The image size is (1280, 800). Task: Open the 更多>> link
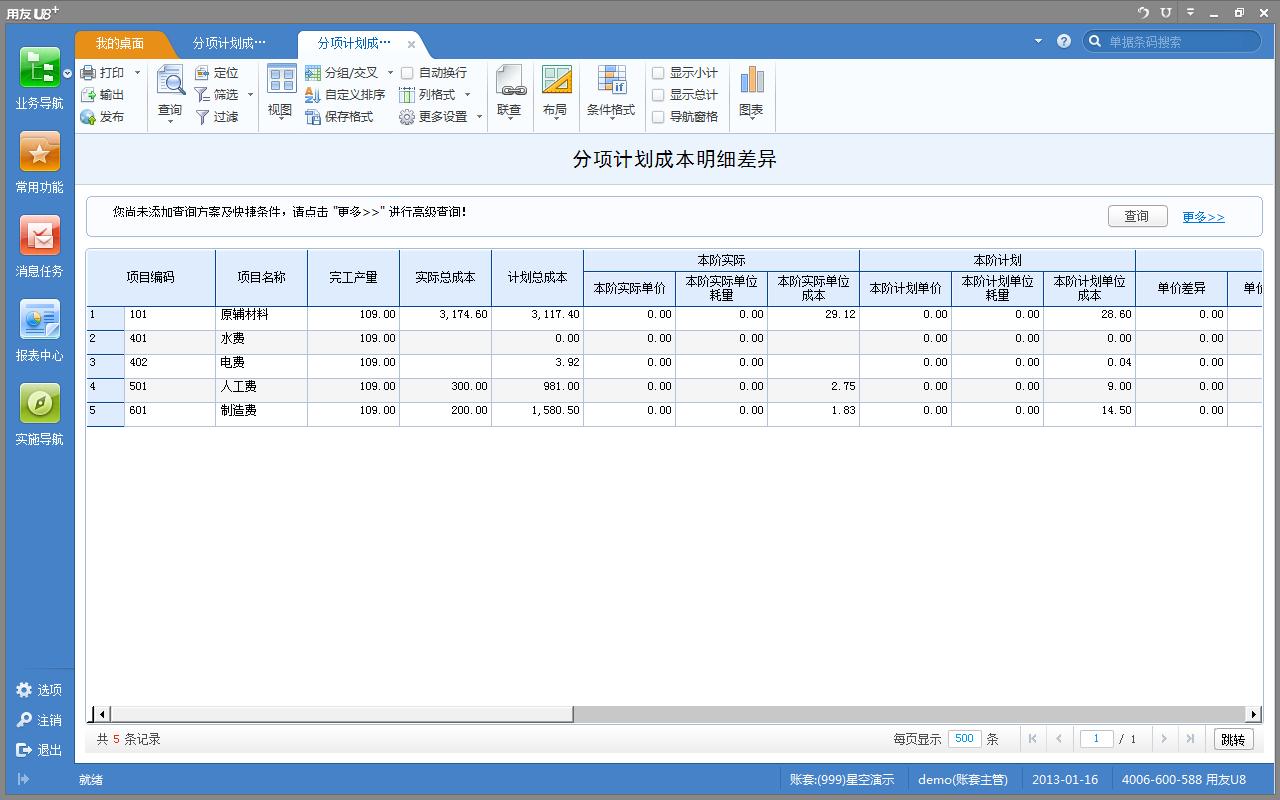tap(1203, 217)
